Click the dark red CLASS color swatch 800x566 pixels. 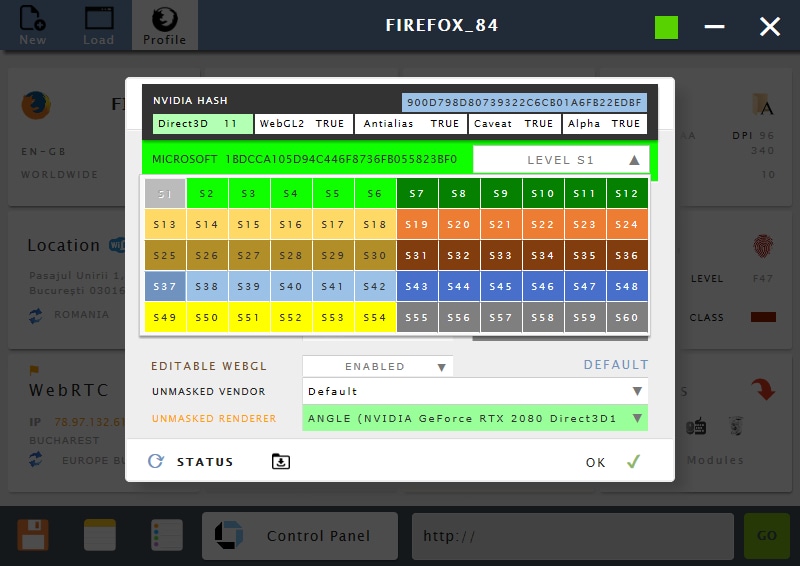pyautogui.click(x=763, y=317)
